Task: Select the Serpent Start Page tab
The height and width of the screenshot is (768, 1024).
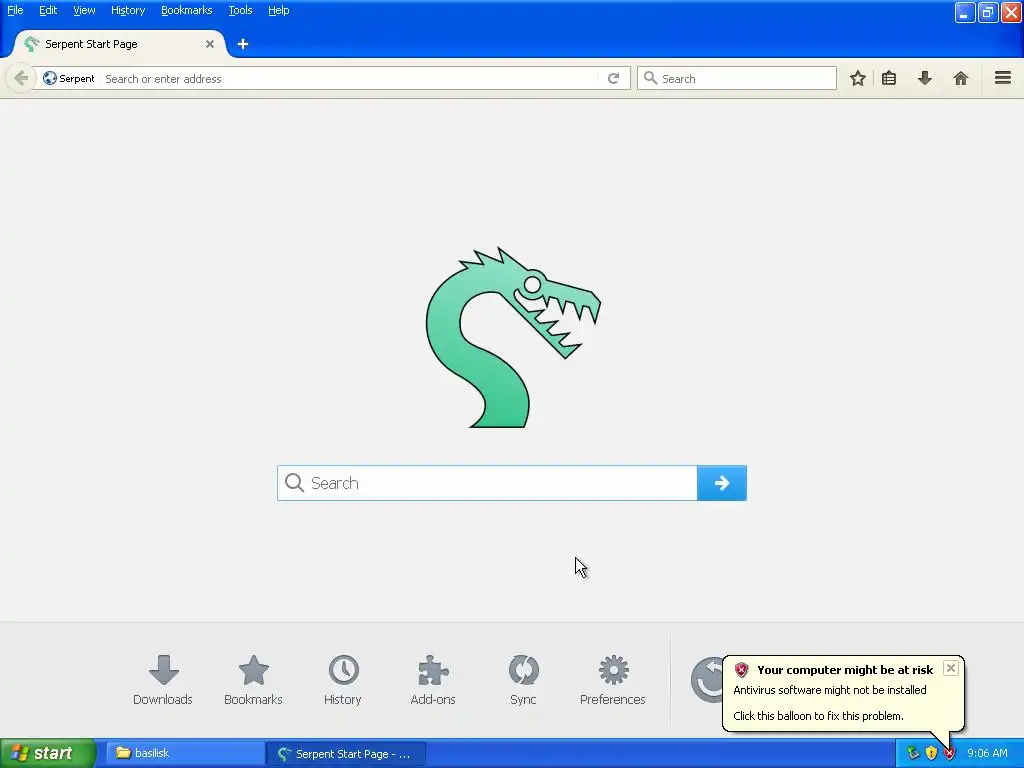Action: coord(118,44)
